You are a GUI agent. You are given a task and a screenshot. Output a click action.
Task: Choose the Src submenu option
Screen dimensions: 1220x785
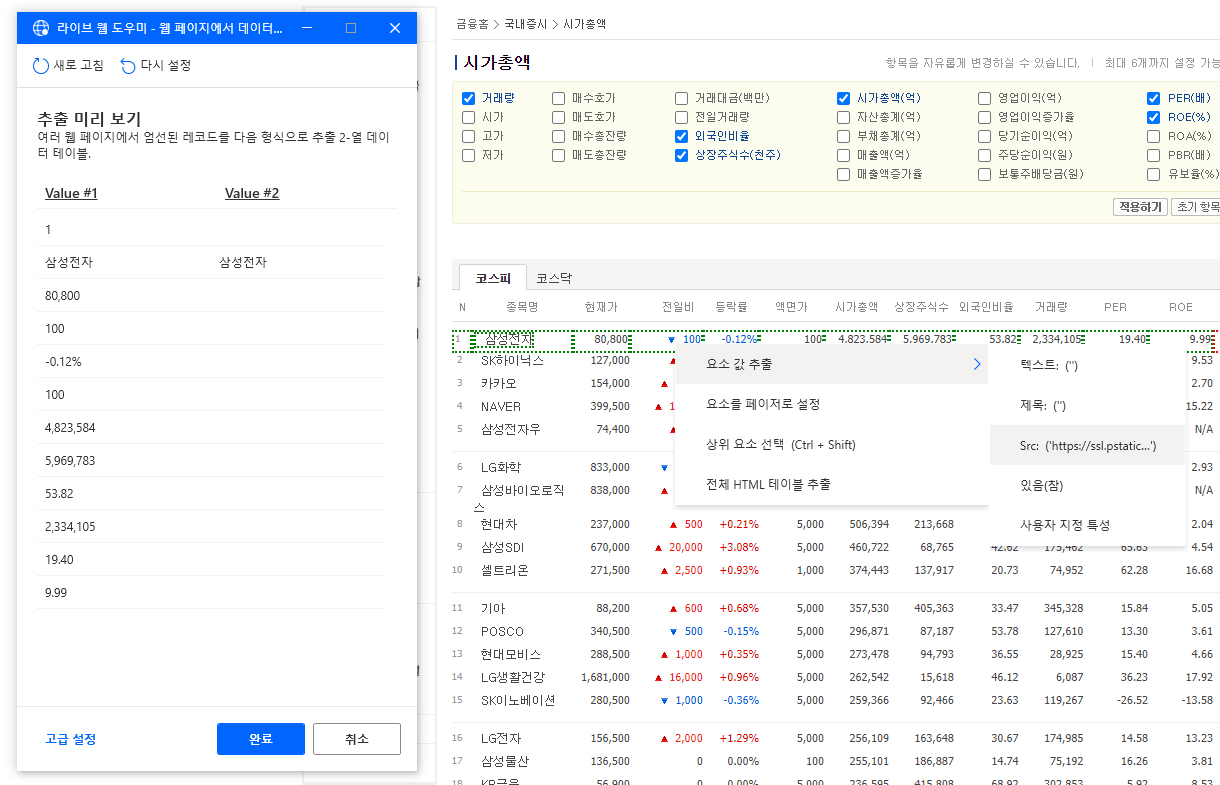(x=1087, y=446)
